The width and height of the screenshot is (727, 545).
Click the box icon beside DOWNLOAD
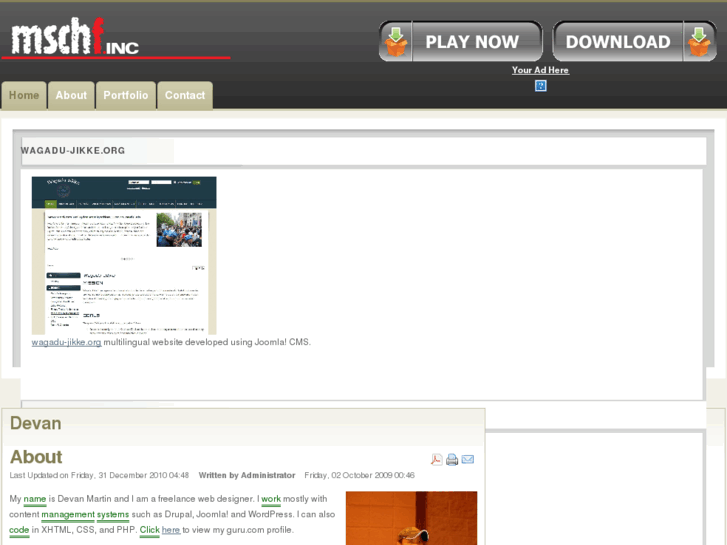[699, 42]
